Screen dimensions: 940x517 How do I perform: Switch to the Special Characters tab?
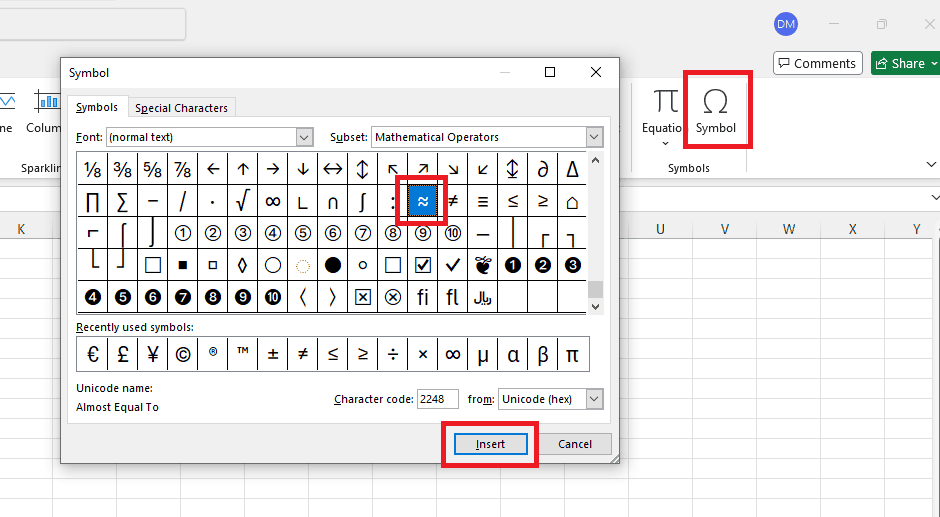(x=181, y=108)
